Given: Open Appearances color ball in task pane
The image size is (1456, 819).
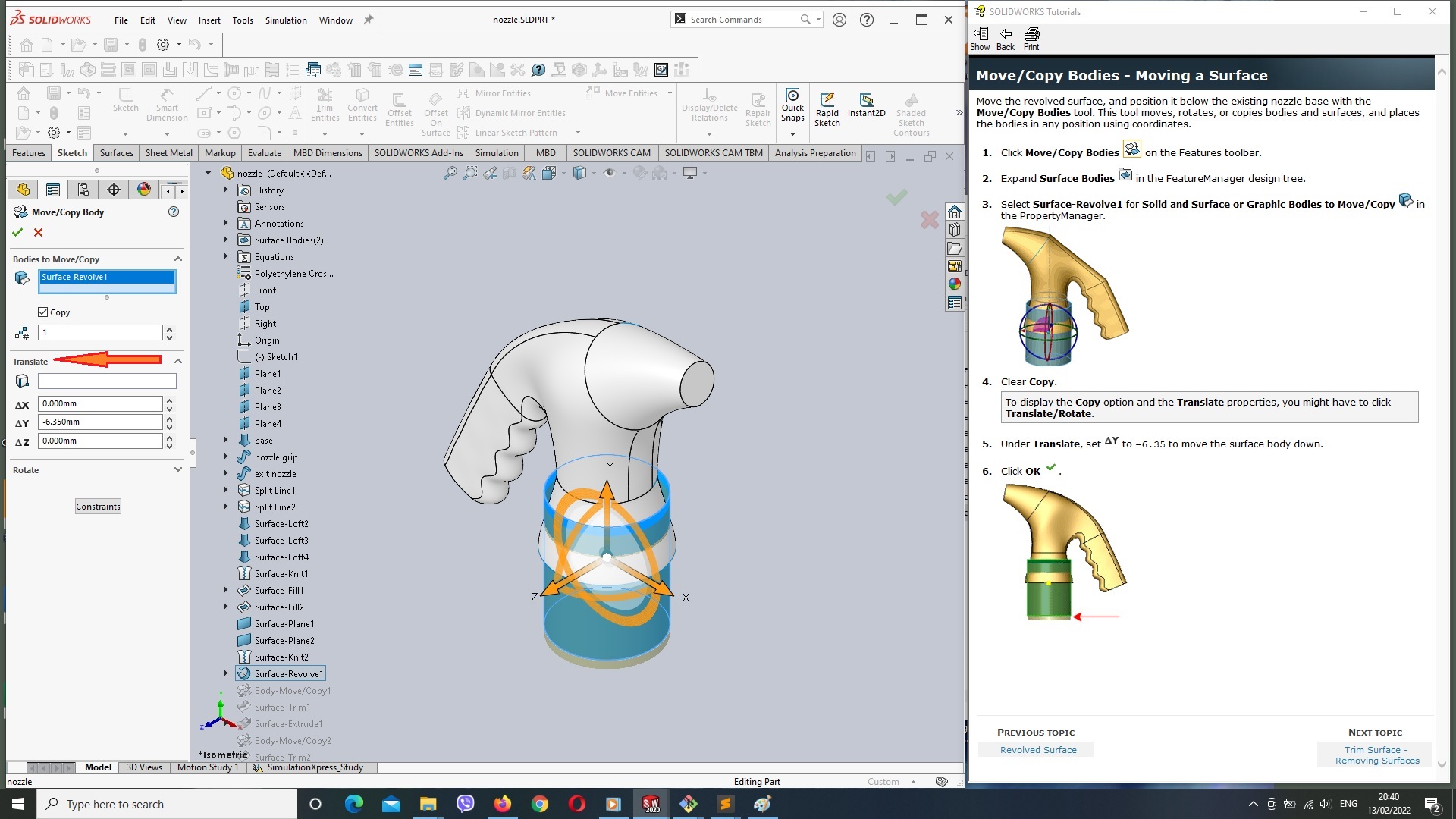Looking at the screenshot, I should coord(955,284).
